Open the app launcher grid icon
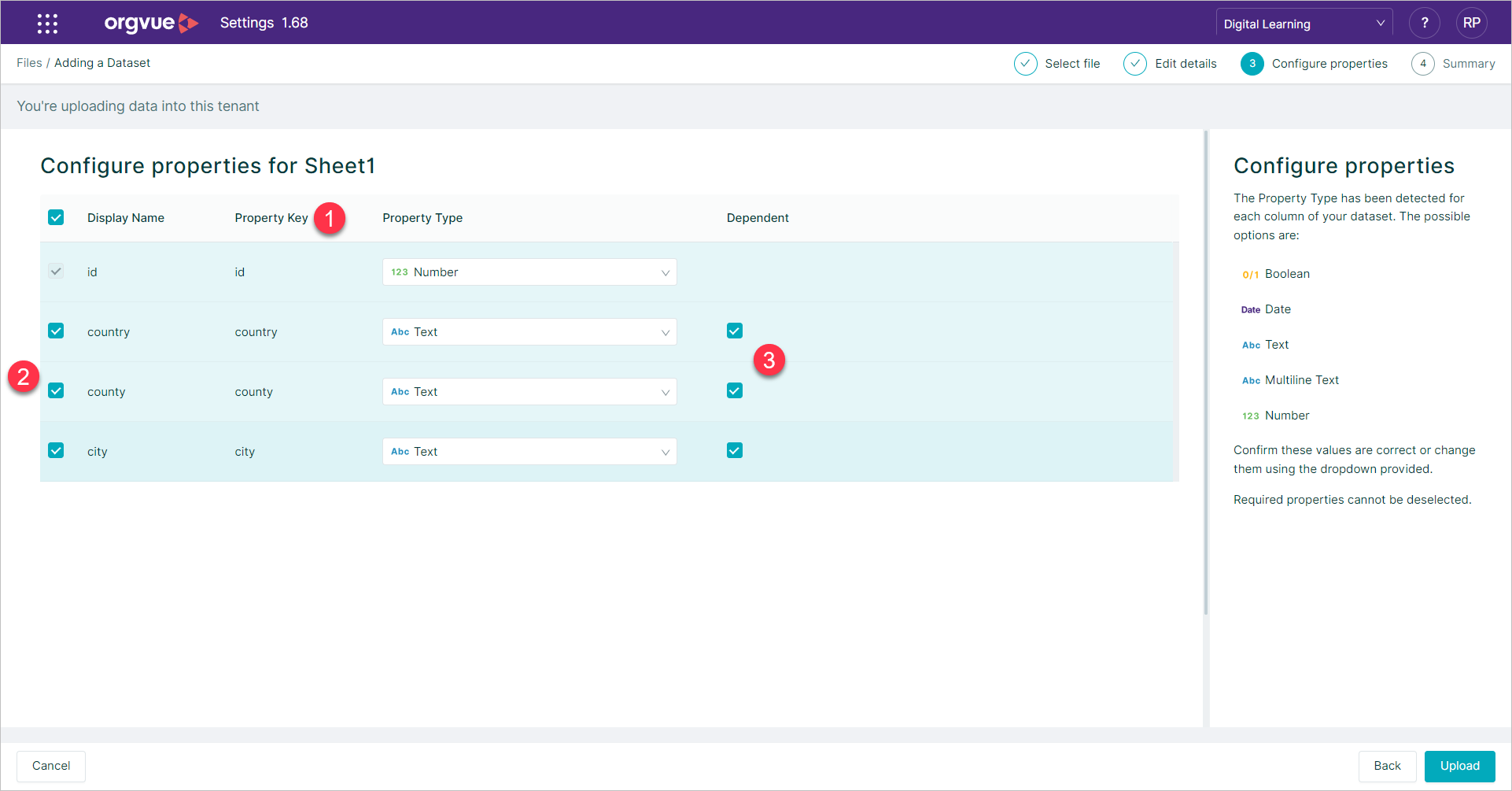The image size is (1512, 791). [47, 24]
